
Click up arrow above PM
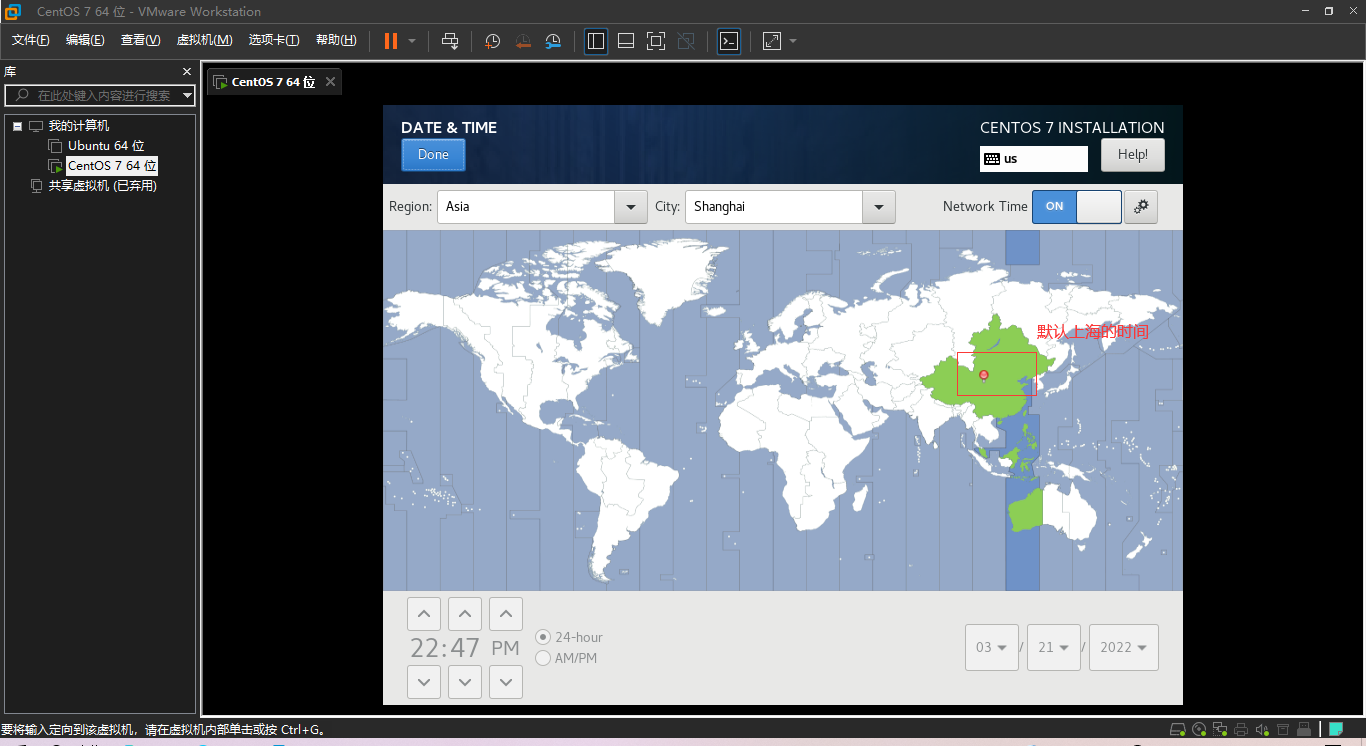pos(506,614)
